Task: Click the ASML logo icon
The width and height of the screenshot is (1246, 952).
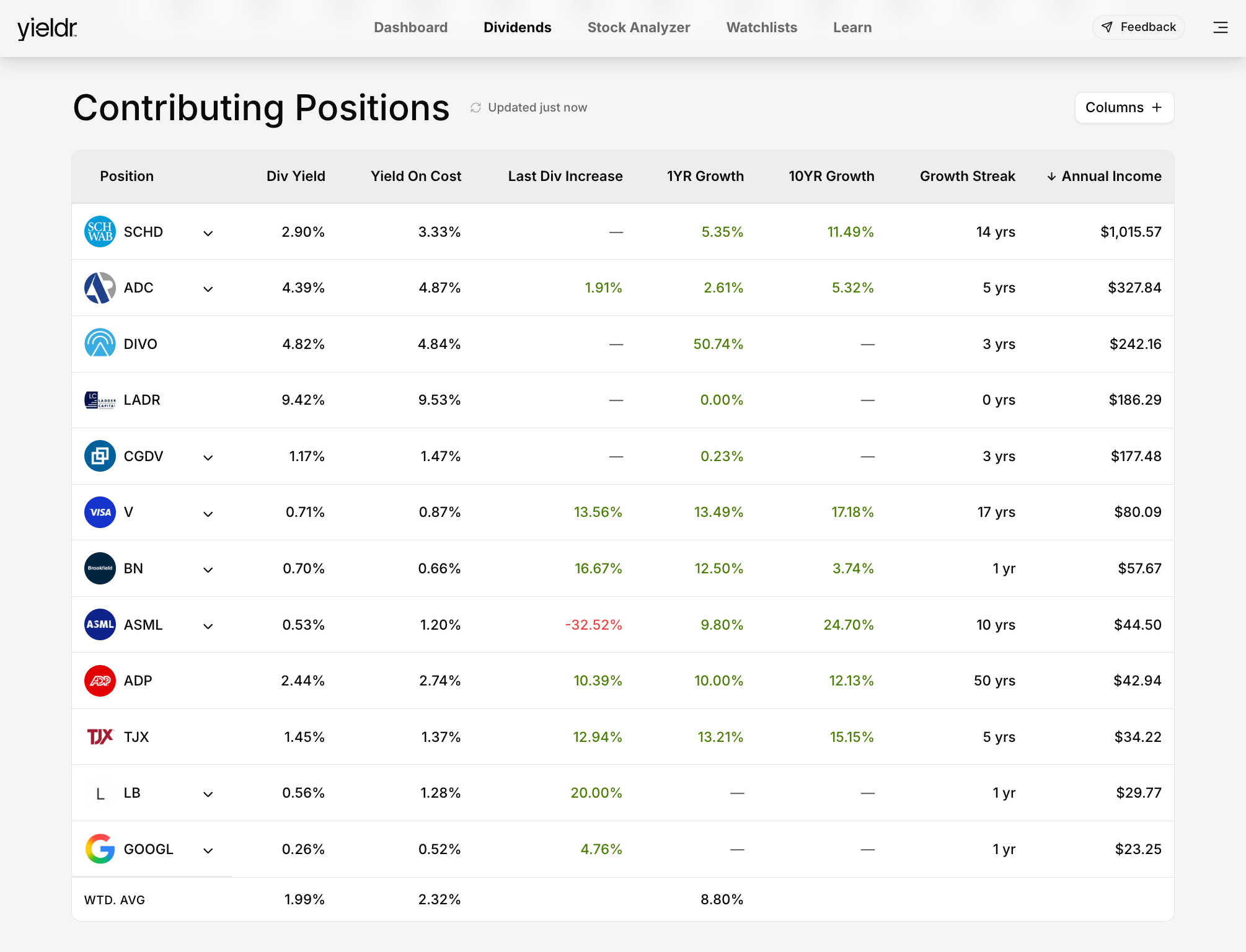Action: [x=100, y=625]
